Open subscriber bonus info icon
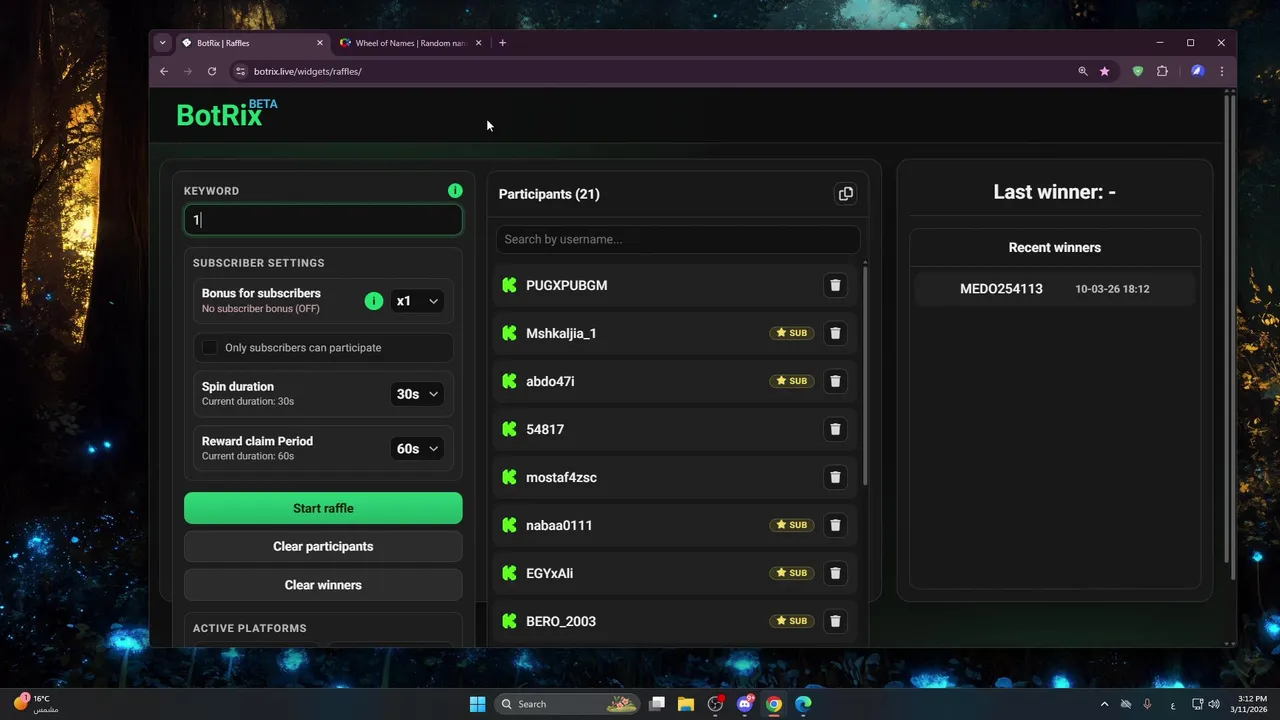Image resolution: width=1280 pixels, height=720 pixels. coord(374,301)
